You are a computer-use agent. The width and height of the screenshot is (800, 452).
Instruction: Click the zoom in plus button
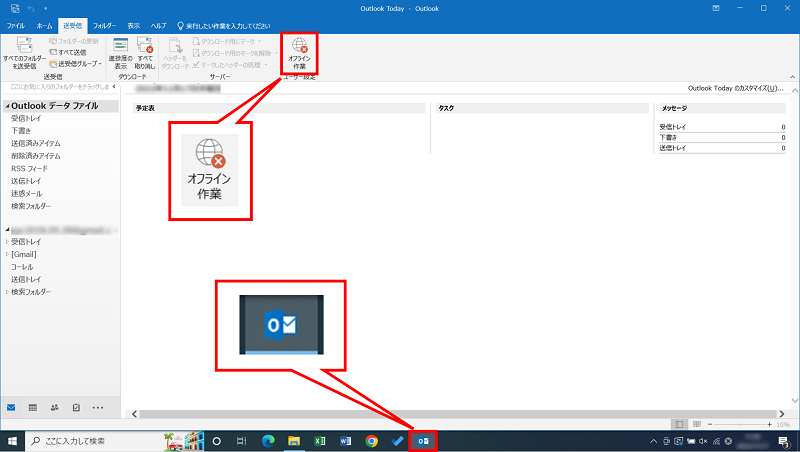[x=769, y=424]
